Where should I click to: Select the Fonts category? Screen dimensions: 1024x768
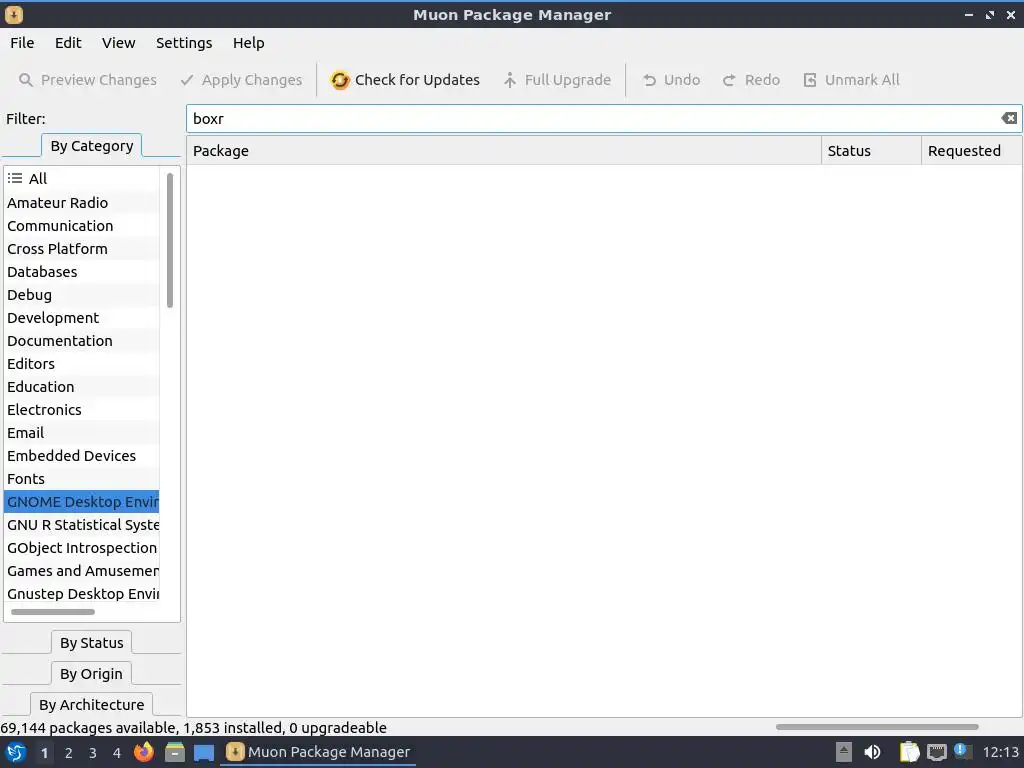[82, 479]
